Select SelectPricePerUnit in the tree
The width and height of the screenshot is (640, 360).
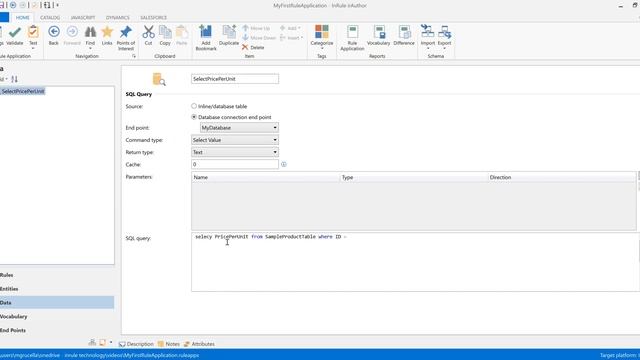[x=23, y=91]
